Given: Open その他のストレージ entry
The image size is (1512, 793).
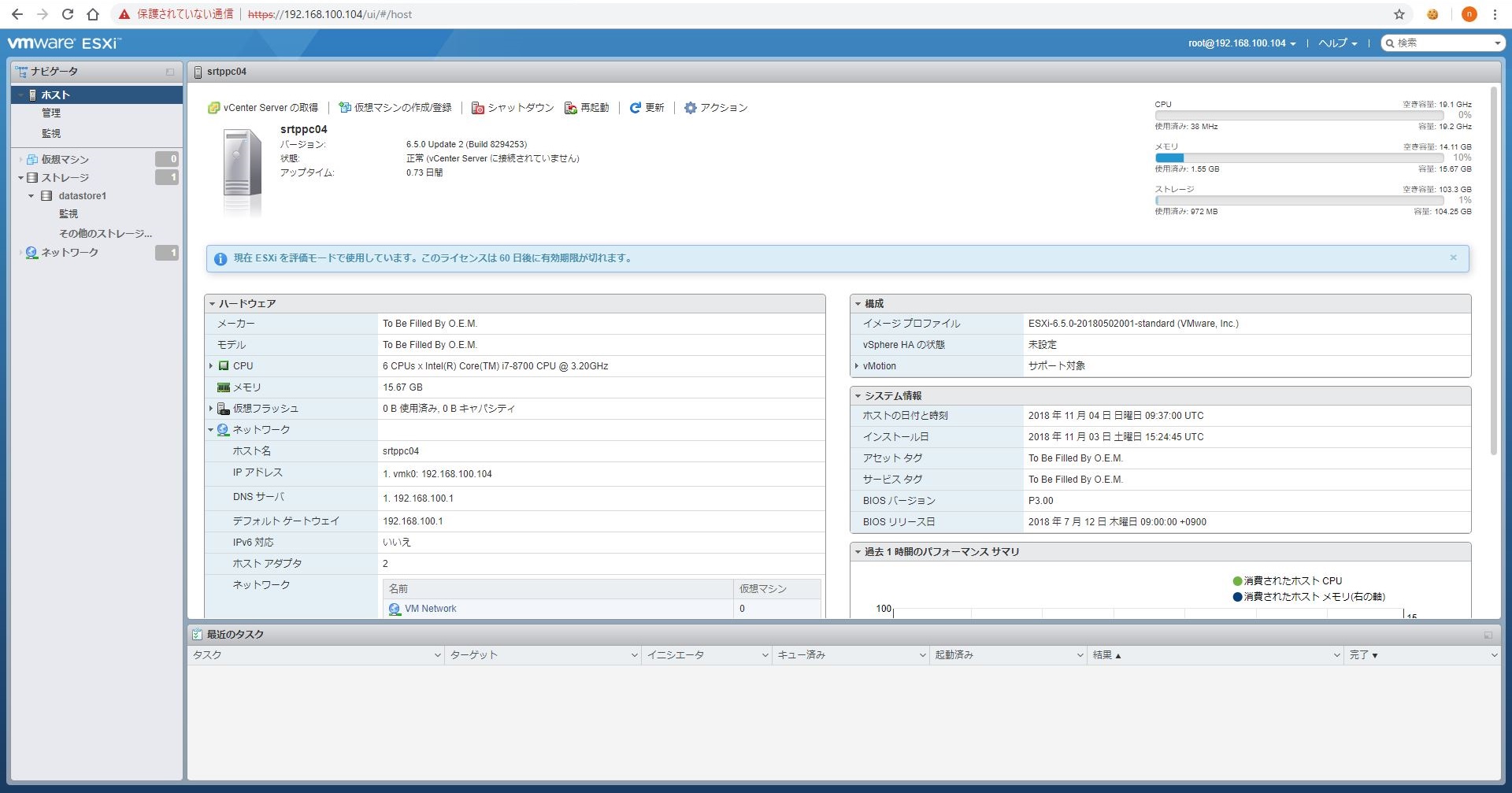Looking at the screenshot, I should tap(106, 234).
